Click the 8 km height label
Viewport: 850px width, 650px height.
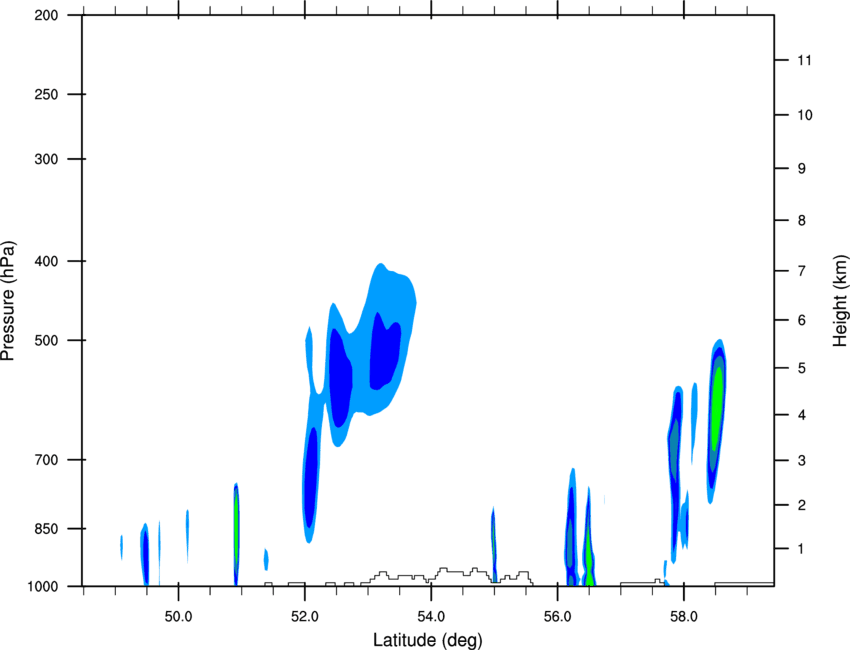pyautogui.click(x=802, y=220)
